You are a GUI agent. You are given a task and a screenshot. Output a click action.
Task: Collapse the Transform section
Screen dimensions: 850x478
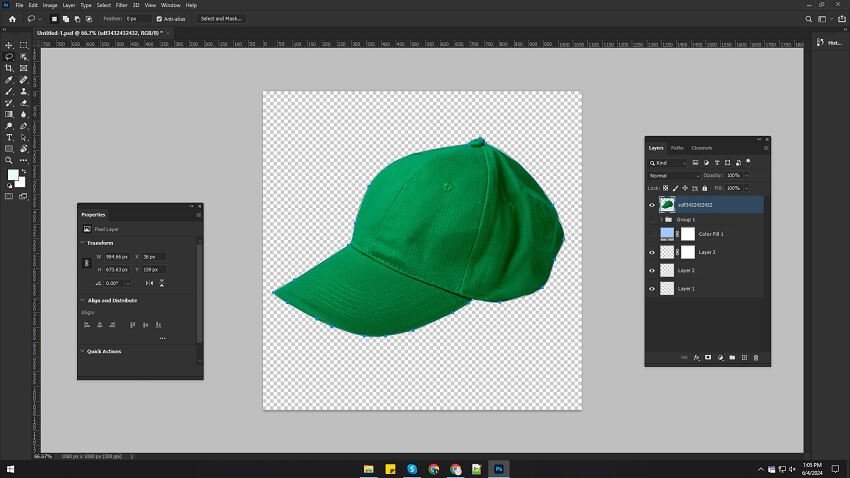coord(83,243)
